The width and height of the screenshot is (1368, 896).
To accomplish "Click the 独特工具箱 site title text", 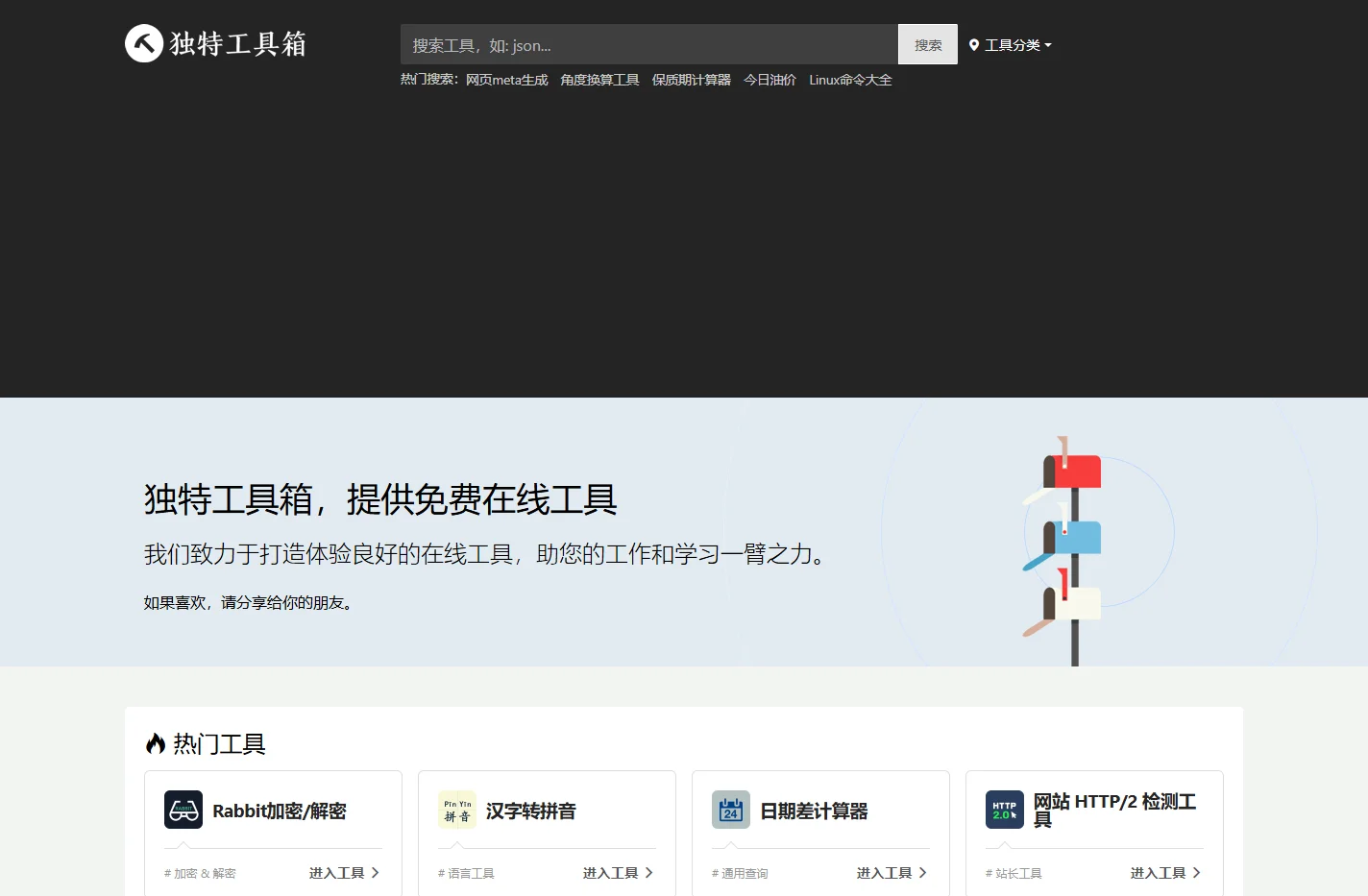I will 238,44.
